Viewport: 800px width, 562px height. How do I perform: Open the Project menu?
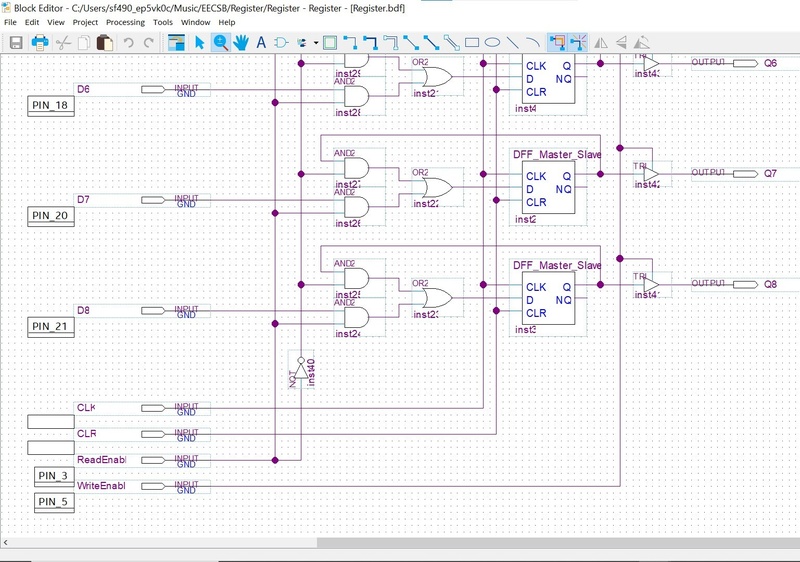point(85,22)
